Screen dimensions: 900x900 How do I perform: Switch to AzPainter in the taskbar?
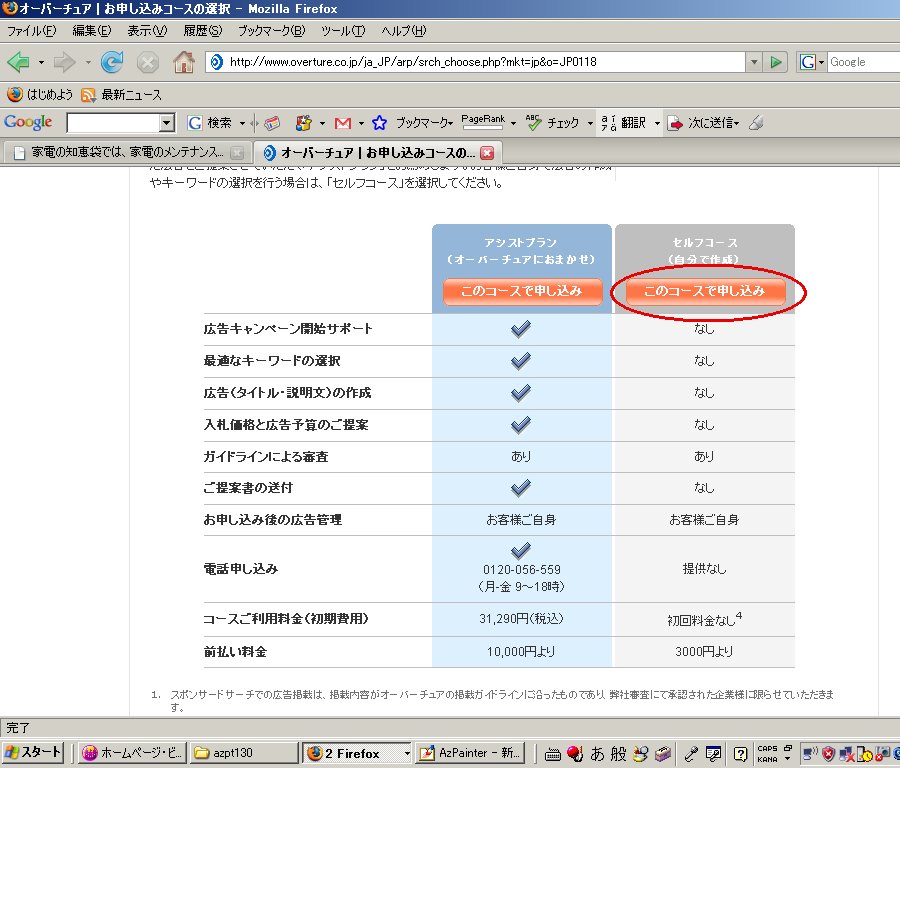[x=470, y=752]
